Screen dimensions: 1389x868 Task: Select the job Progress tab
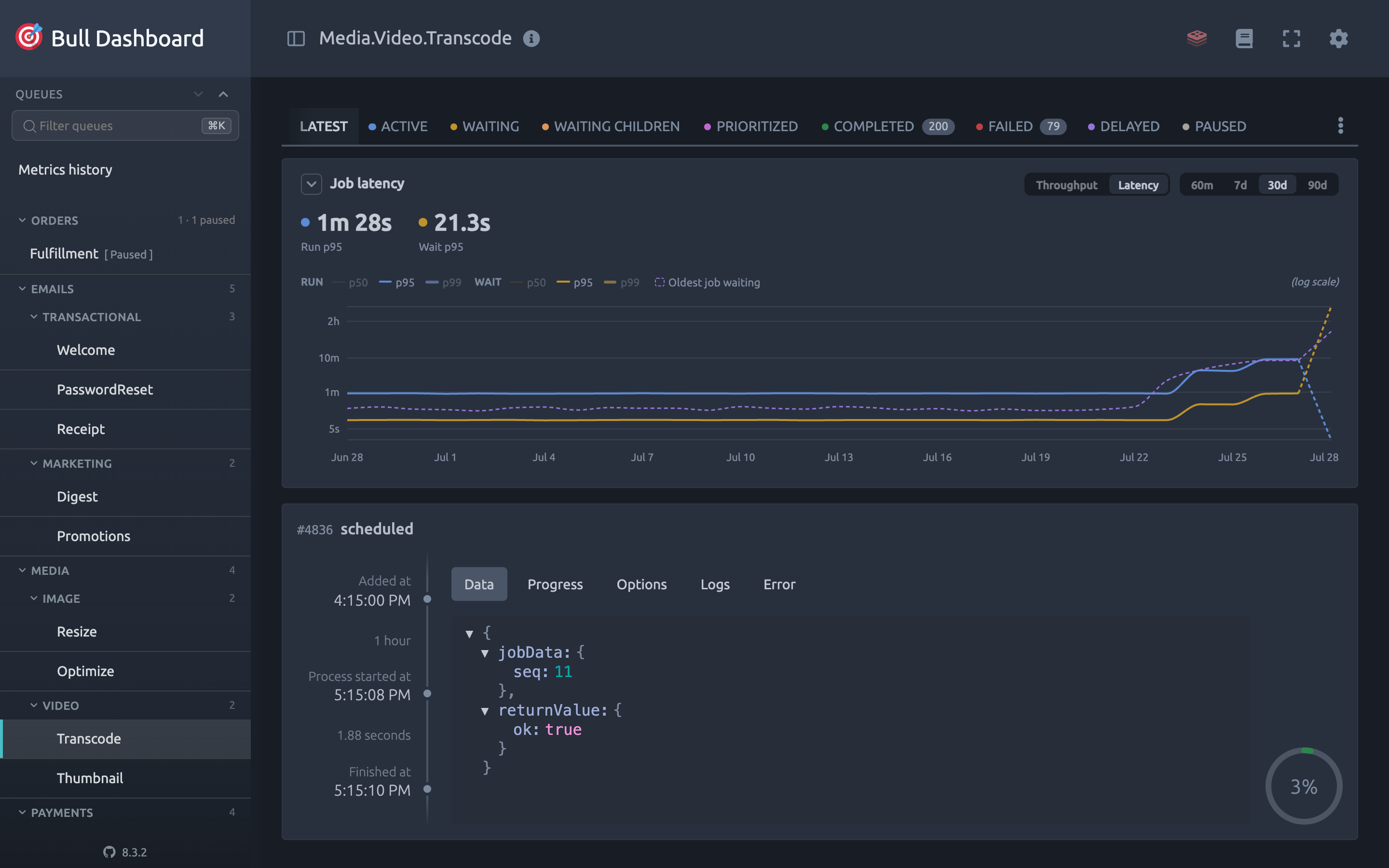(x=555, y=584)
